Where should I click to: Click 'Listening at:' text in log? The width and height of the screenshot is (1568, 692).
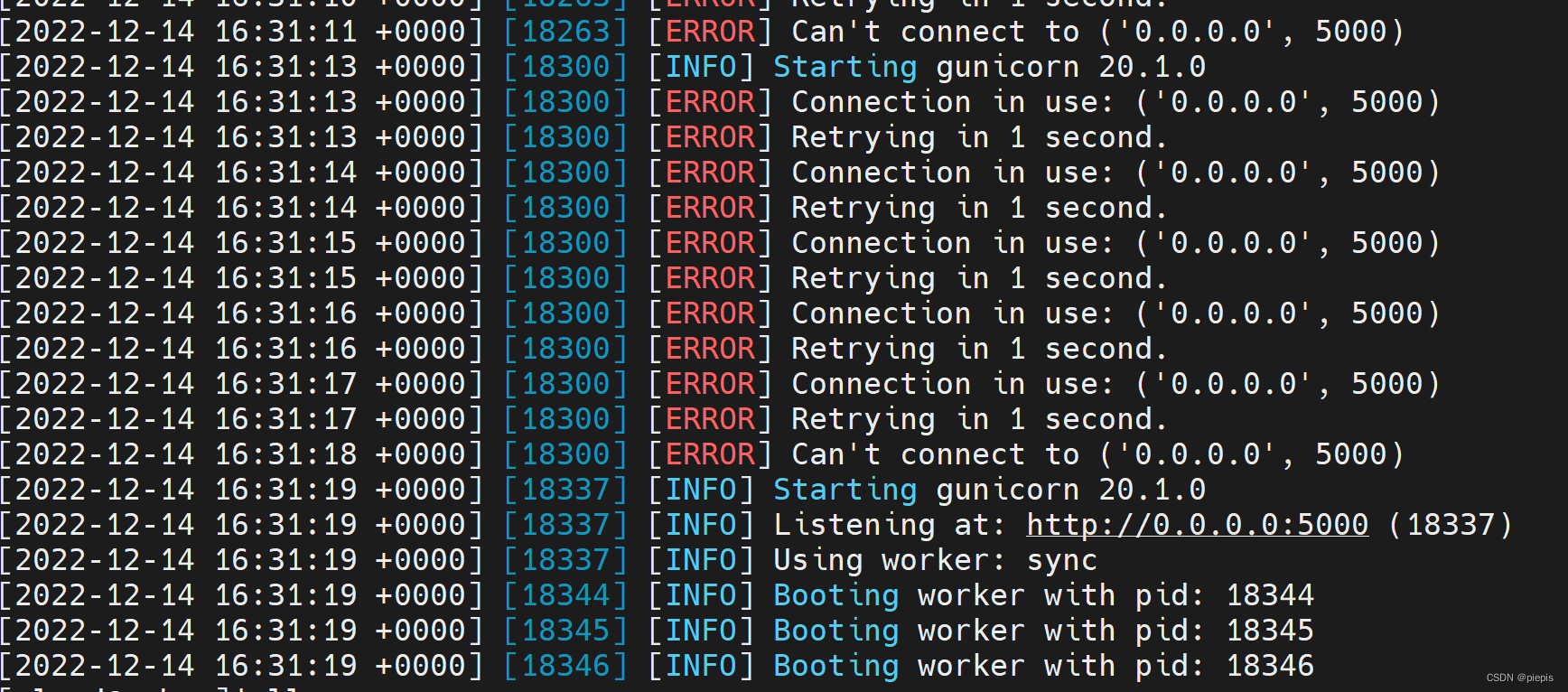point(890,525)
